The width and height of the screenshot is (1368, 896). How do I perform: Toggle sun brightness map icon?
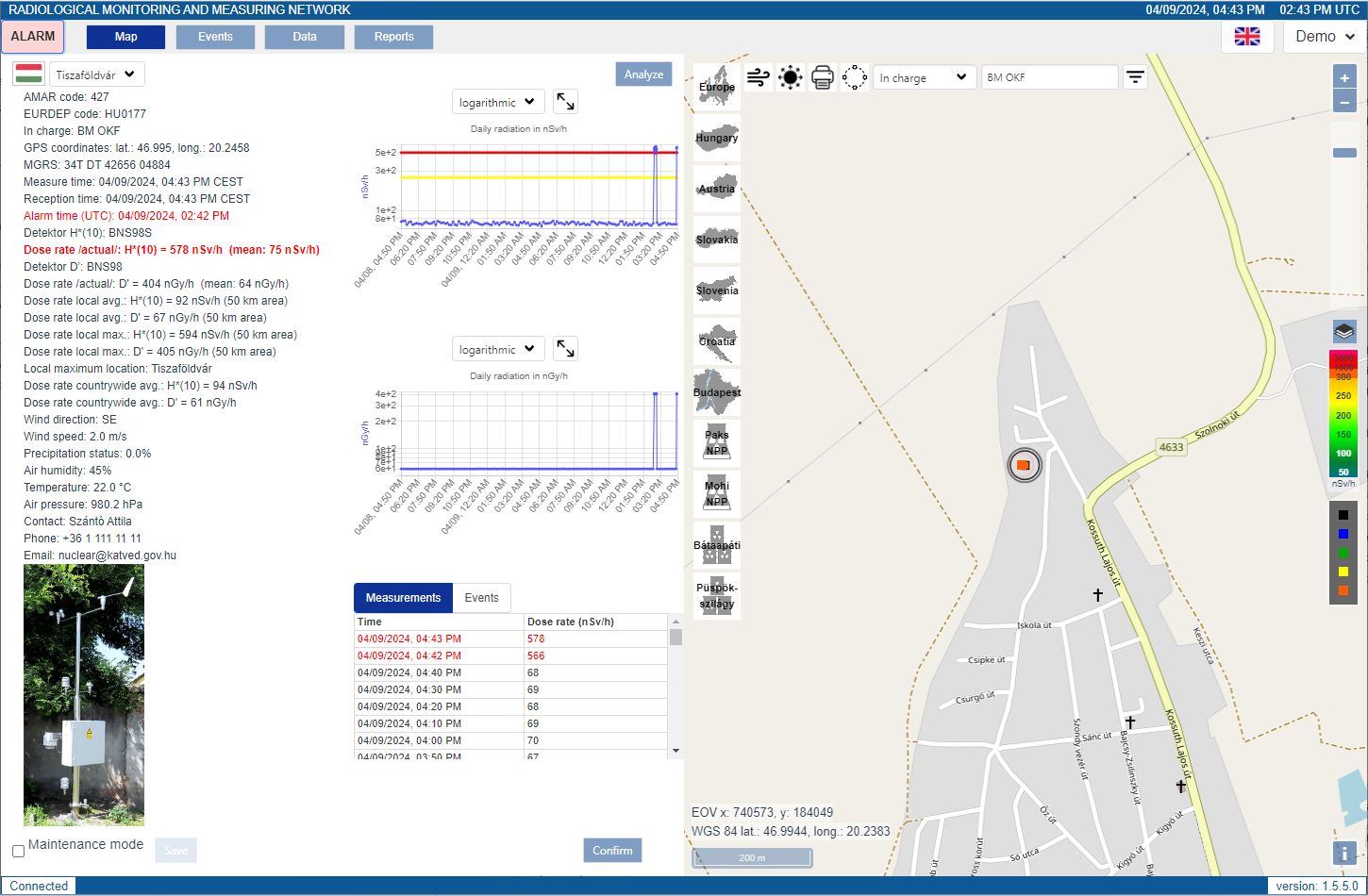(x=791, y=77)
